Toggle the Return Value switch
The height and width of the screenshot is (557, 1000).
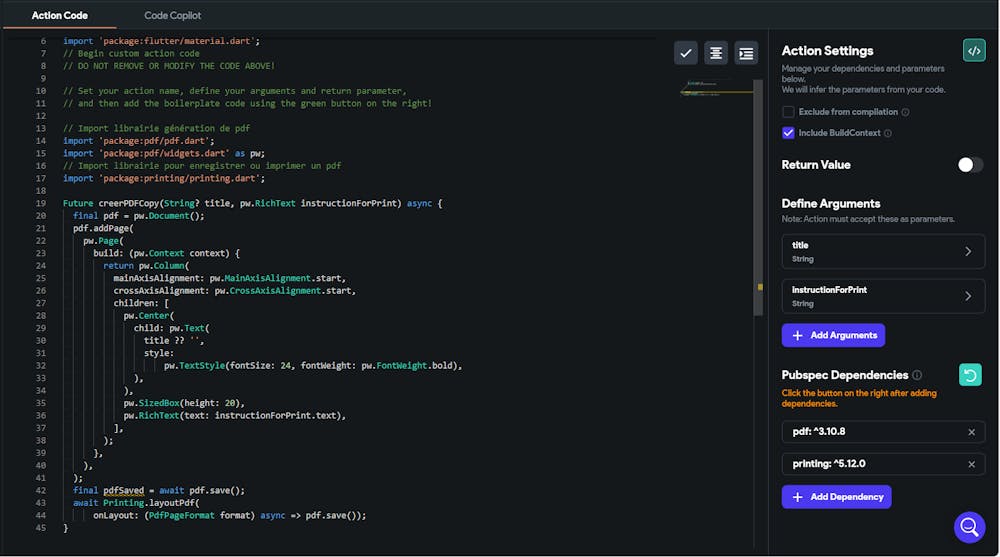[970, 165]
